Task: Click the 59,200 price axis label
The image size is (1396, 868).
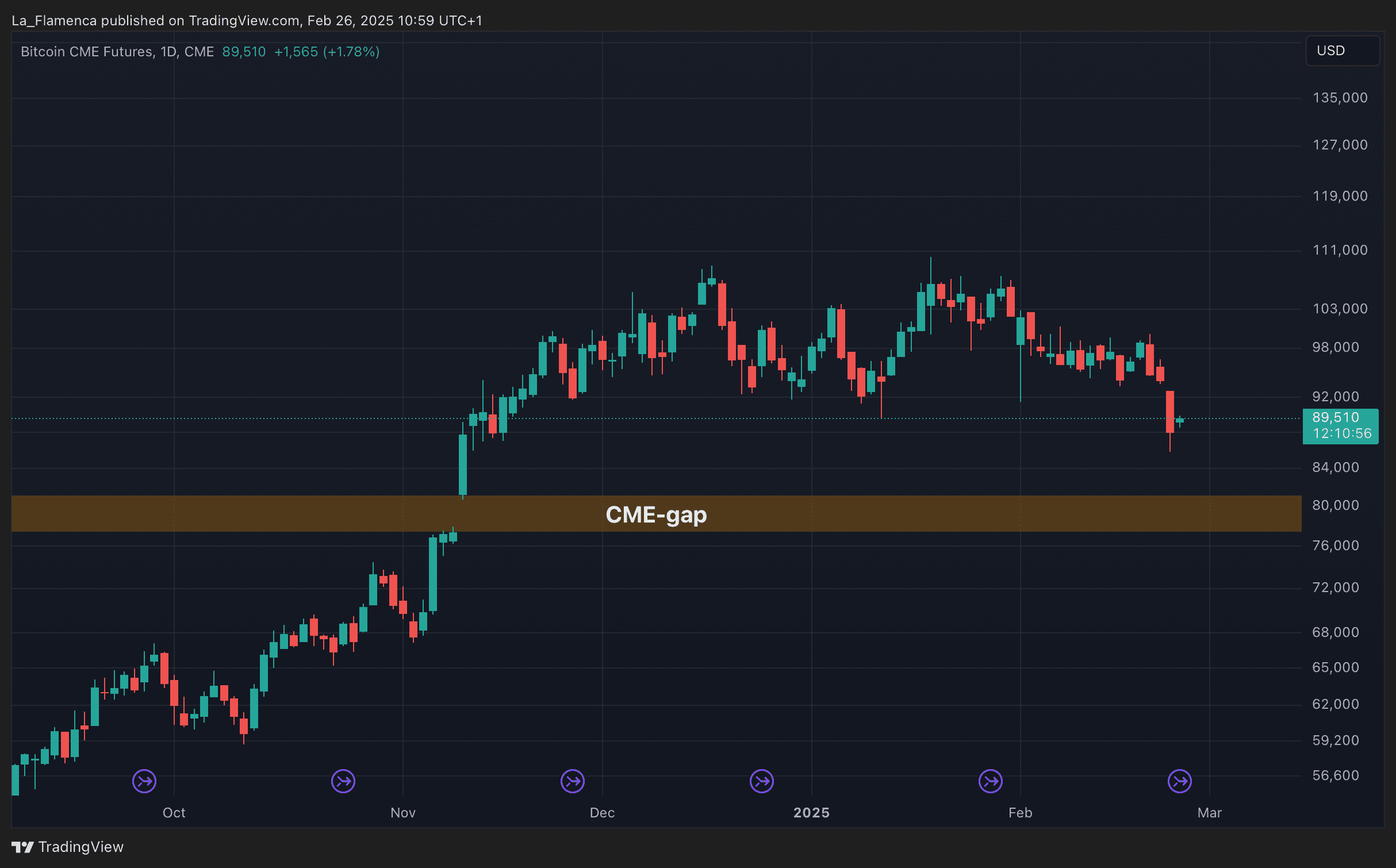Action: (1336, 740)
